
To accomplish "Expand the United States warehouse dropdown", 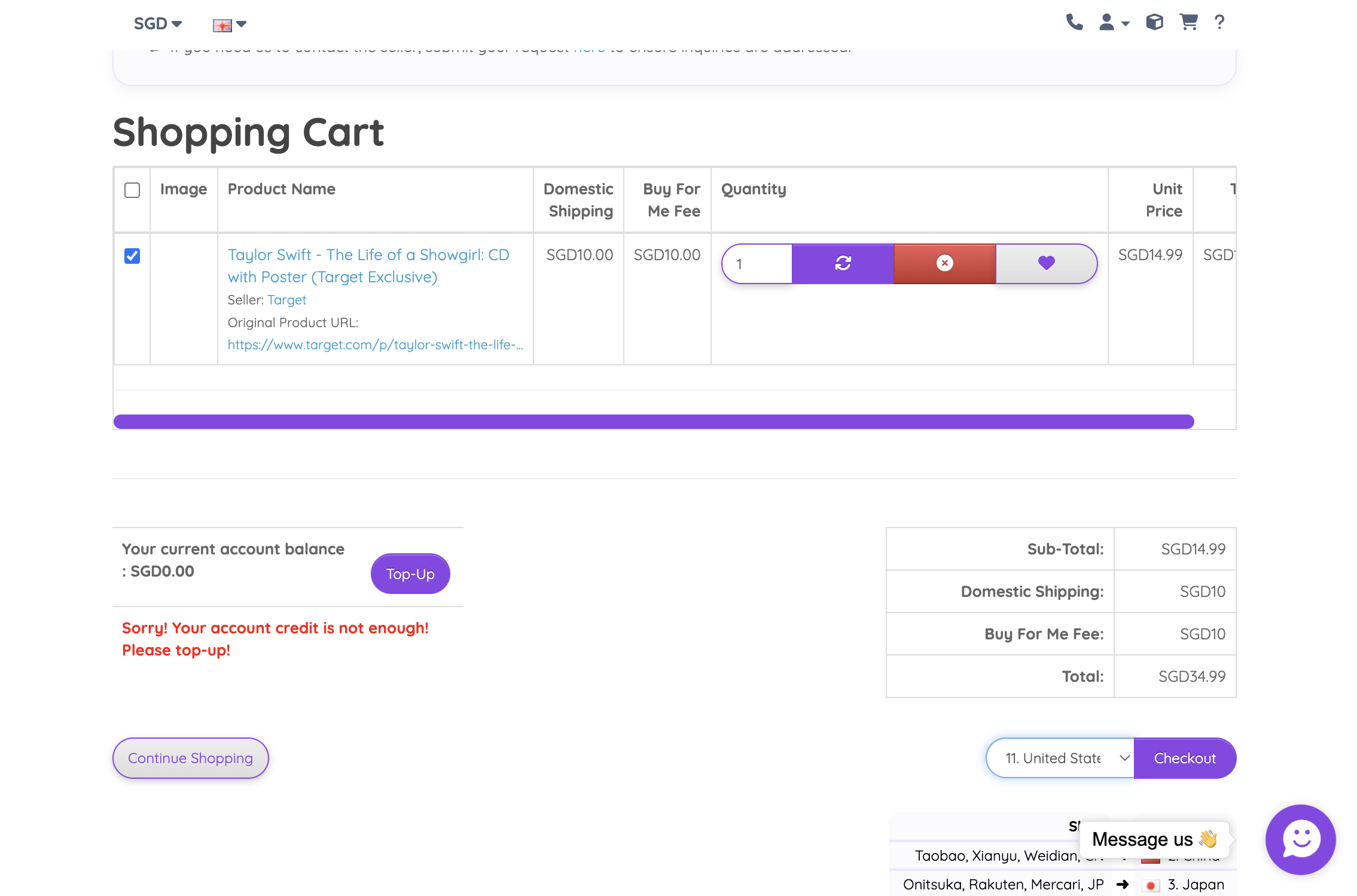I will tap(1060, 758).
